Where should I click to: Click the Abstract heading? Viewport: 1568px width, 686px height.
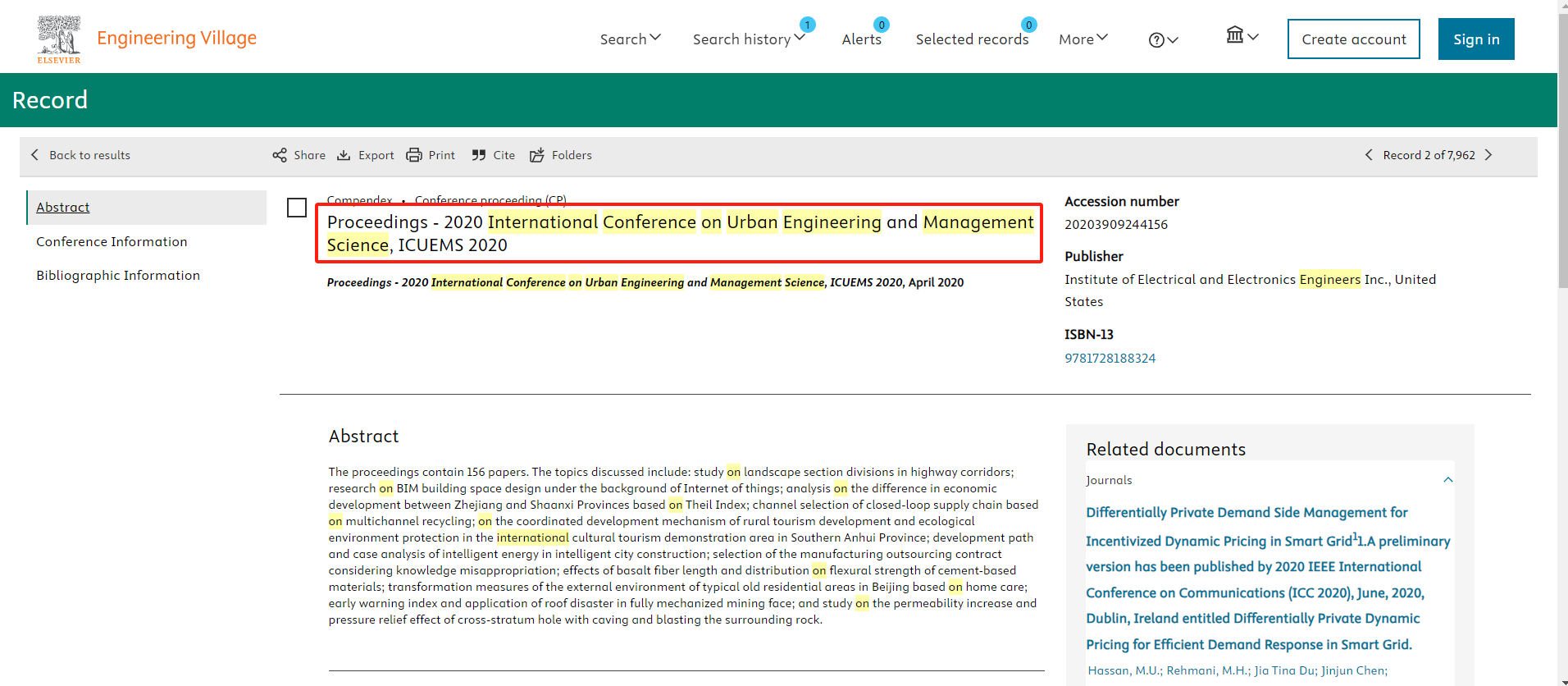click(363, 437)
